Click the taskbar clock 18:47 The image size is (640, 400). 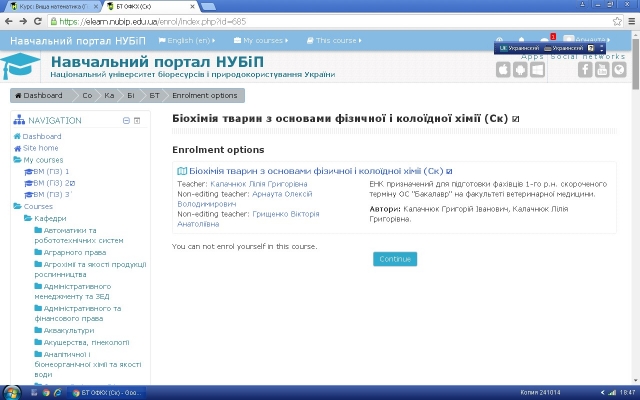627,393
